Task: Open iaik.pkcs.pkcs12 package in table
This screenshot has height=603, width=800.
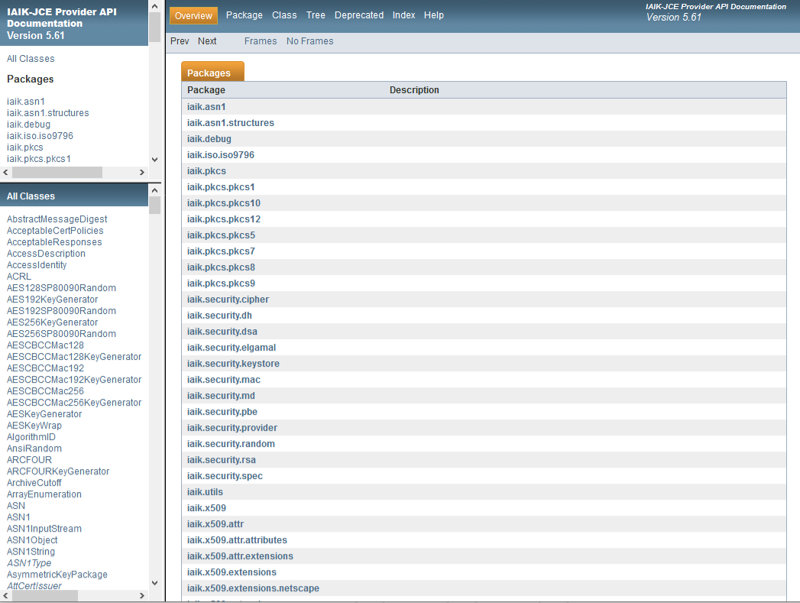Action: click(223, 219)
